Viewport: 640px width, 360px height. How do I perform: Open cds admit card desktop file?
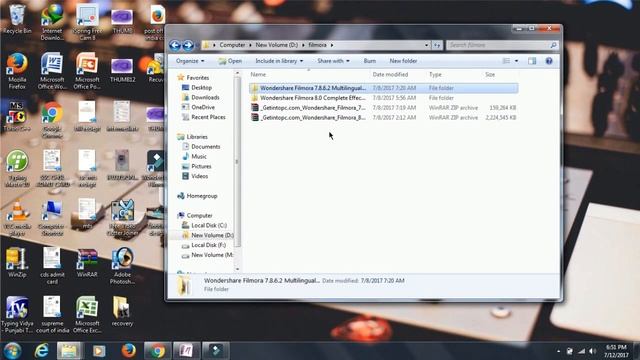(x=52, y=265)
